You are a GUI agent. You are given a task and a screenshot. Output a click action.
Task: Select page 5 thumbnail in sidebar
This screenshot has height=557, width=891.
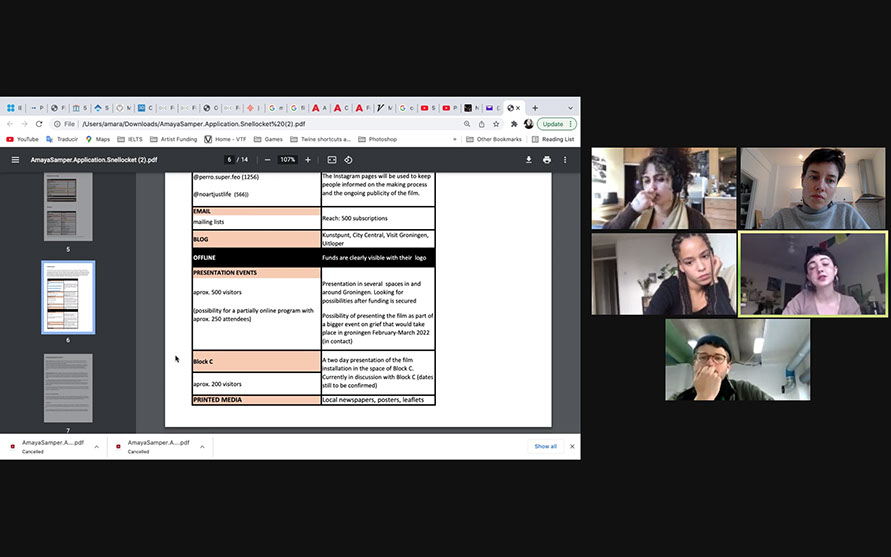click(x=68, y=206)
